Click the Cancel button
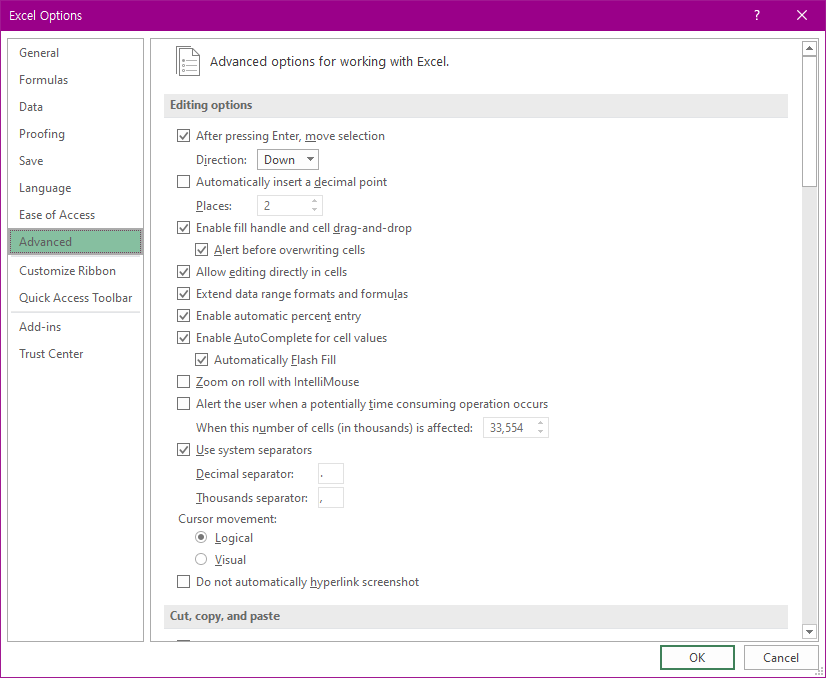The height and width of the screenshot is (678, 826). coord(781,657)
